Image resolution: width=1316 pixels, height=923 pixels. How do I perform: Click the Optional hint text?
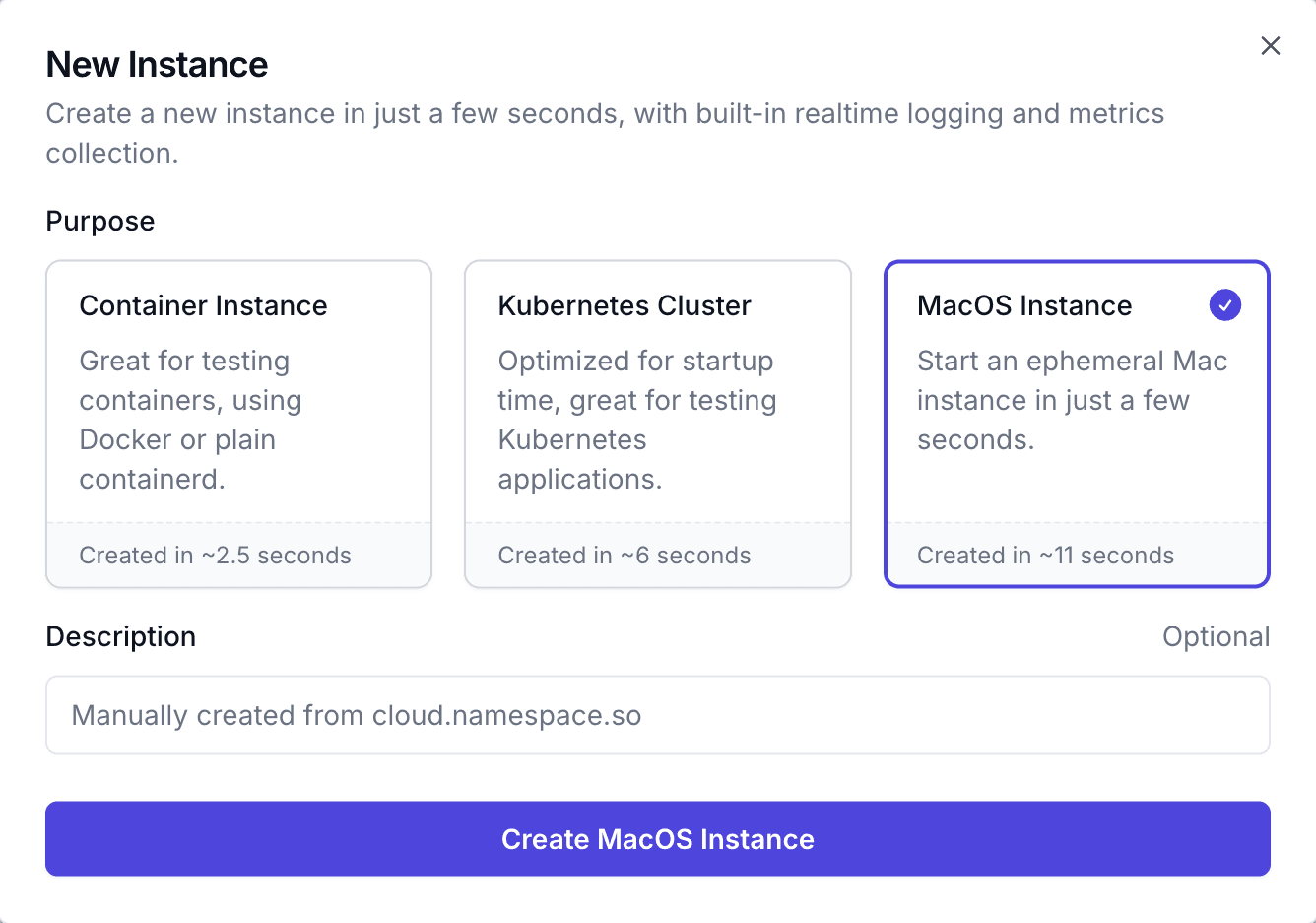(x=1216, y=637)
